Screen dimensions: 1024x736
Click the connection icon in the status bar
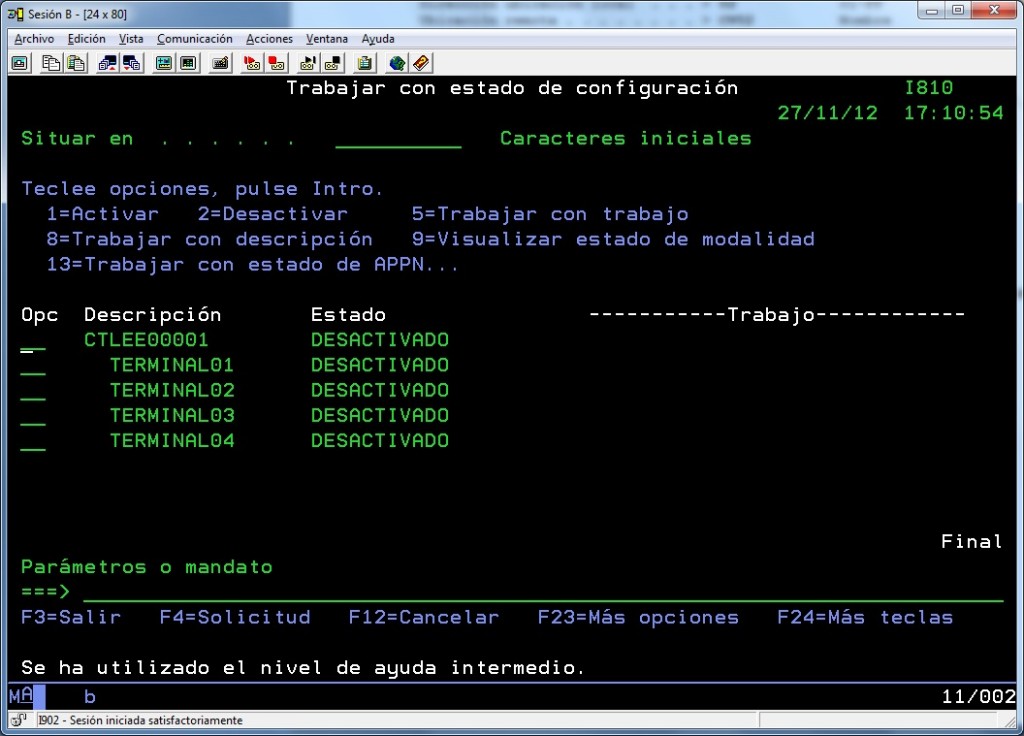[x=18, y=720]
